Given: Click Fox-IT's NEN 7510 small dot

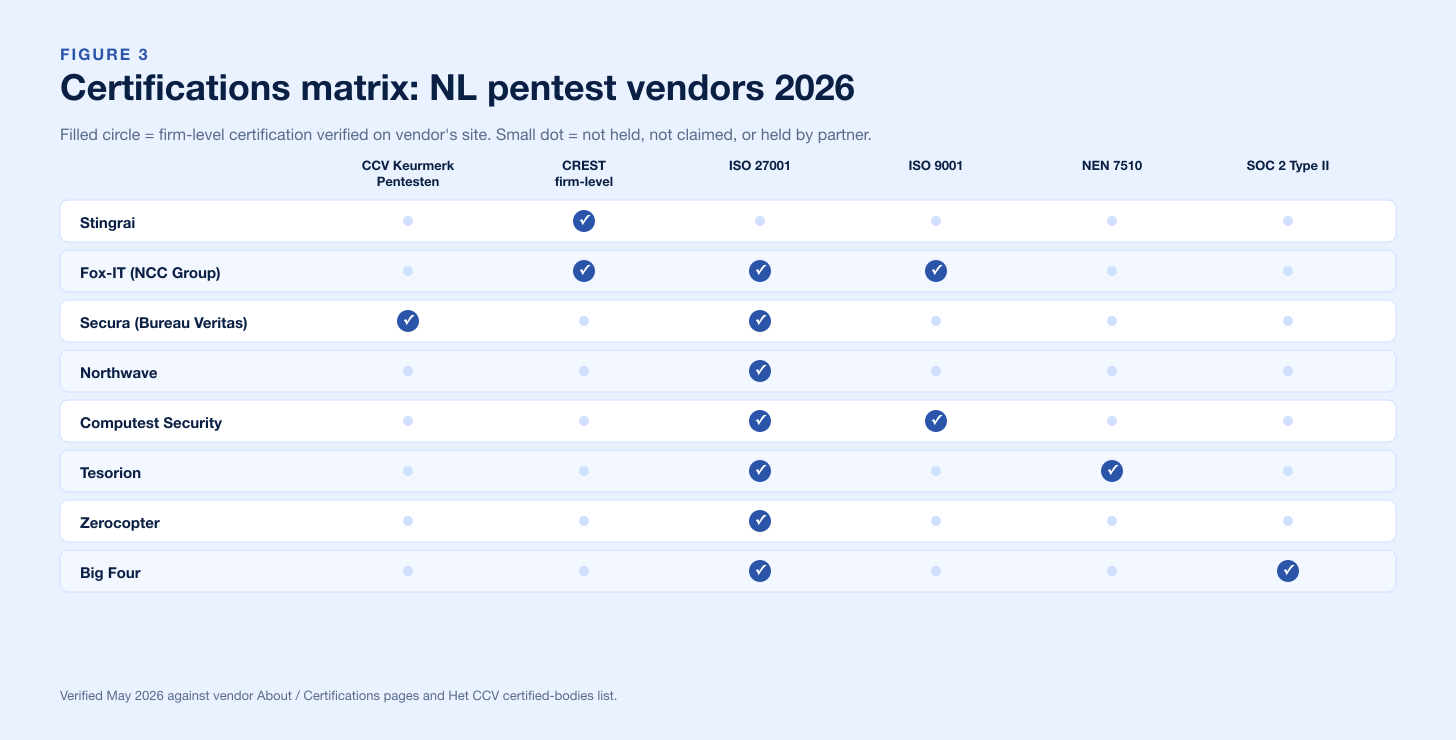Looking at the screenshot, I should [1112, 271].
